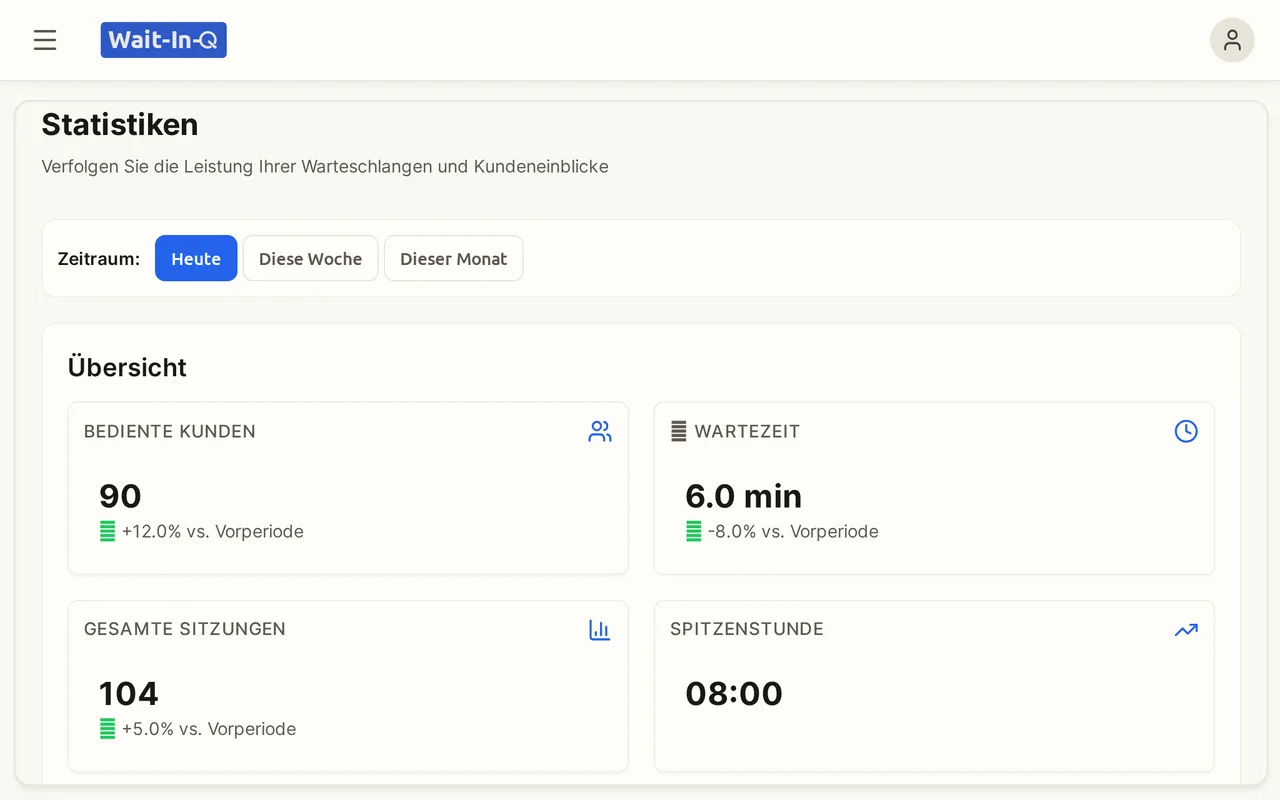
Task: Switch time range to Diese Woche
Action: (x=310, y=258)
